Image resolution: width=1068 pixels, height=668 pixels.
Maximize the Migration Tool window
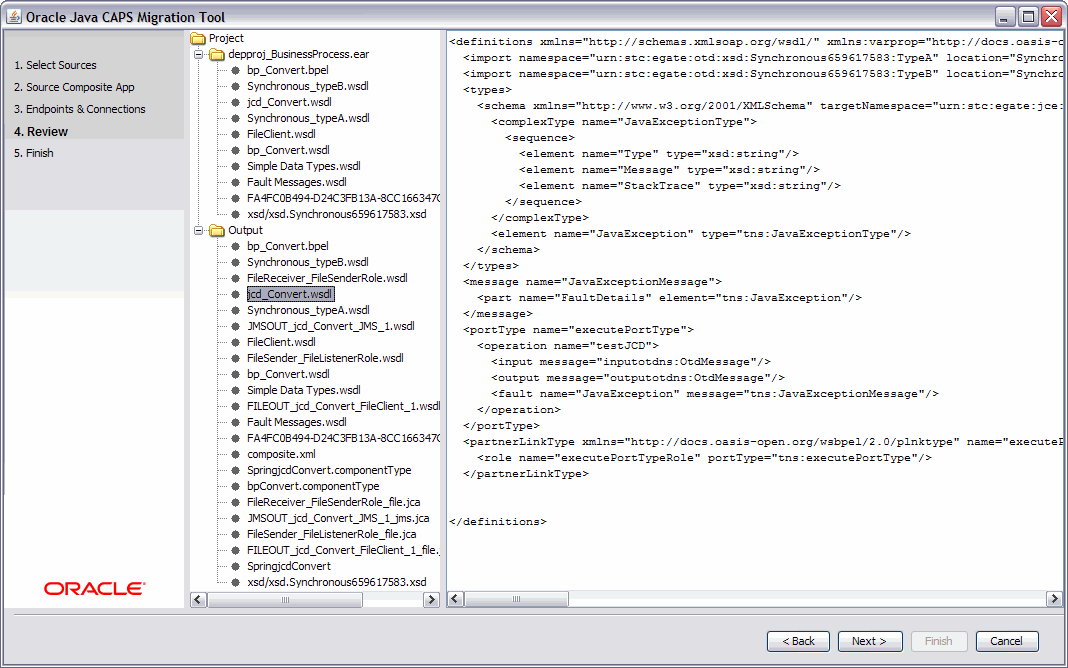point(1028,16)
